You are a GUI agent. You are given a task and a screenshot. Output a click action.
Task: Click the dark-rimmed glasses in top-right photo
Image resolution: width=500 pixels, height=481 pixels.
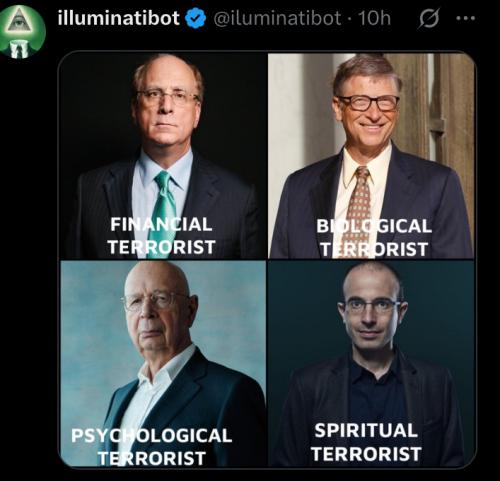pyautogui.click(x=368, y=103)
